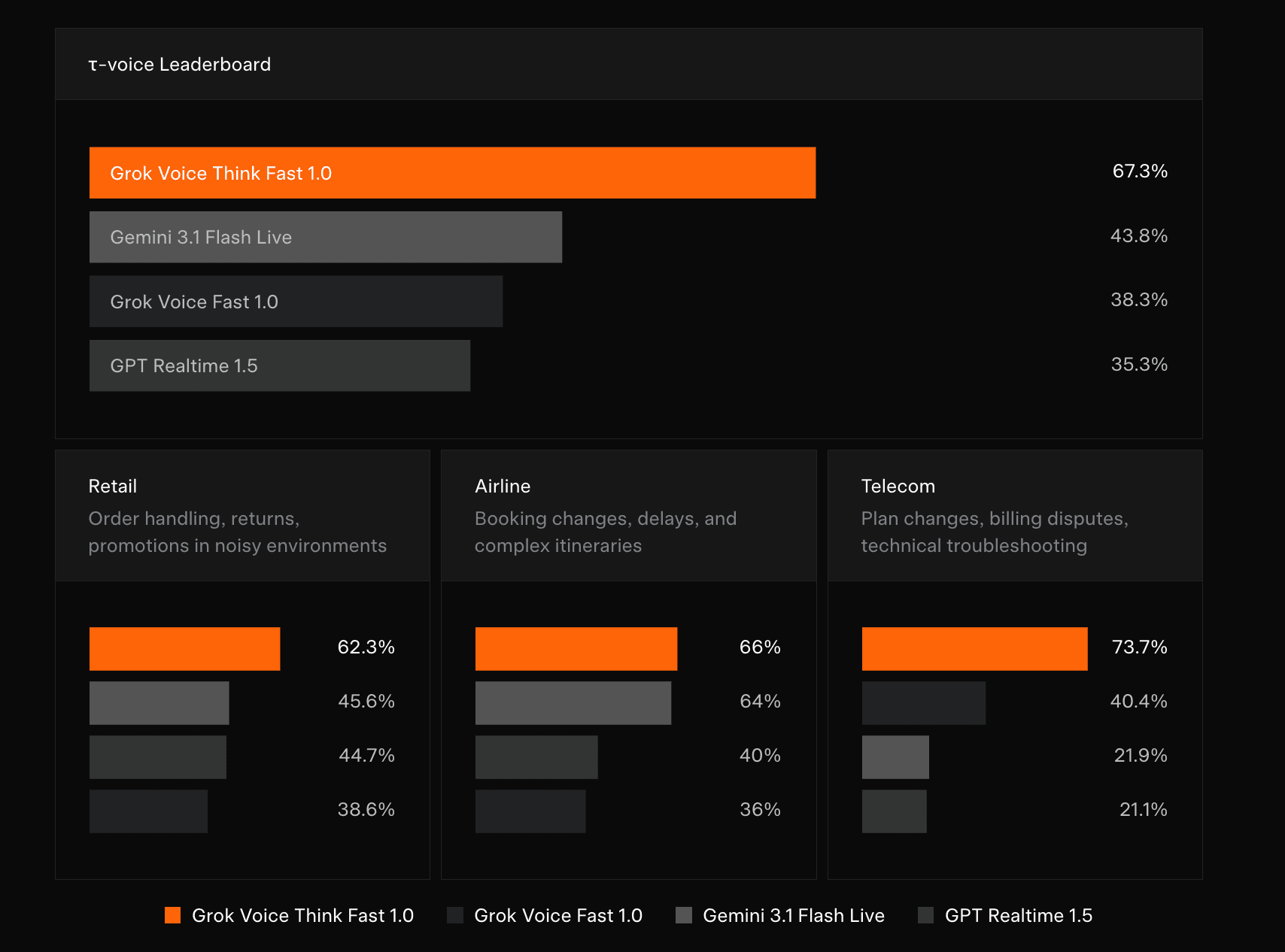Expand the Airline panel header
Viewport: 1285px width, 952px height.
[x=628, y=515]
